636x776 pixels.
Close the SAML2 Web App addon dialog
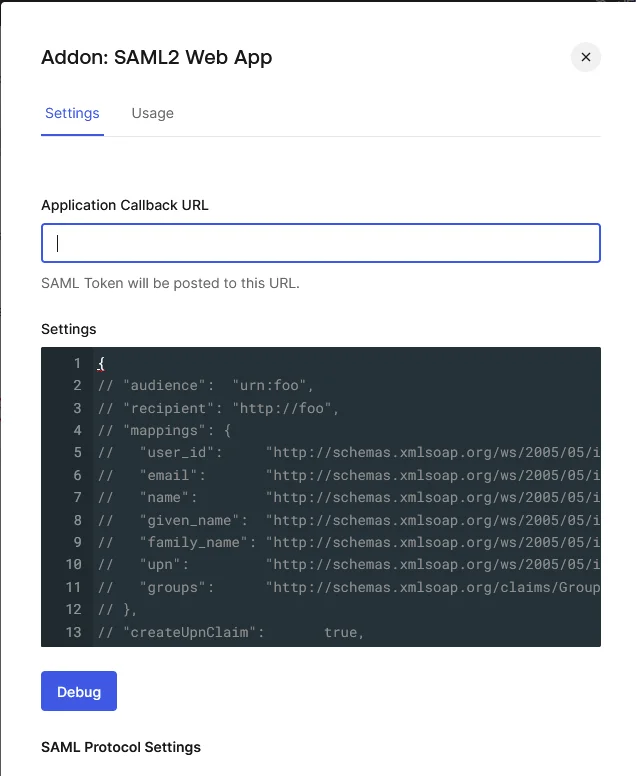[586, 57]
